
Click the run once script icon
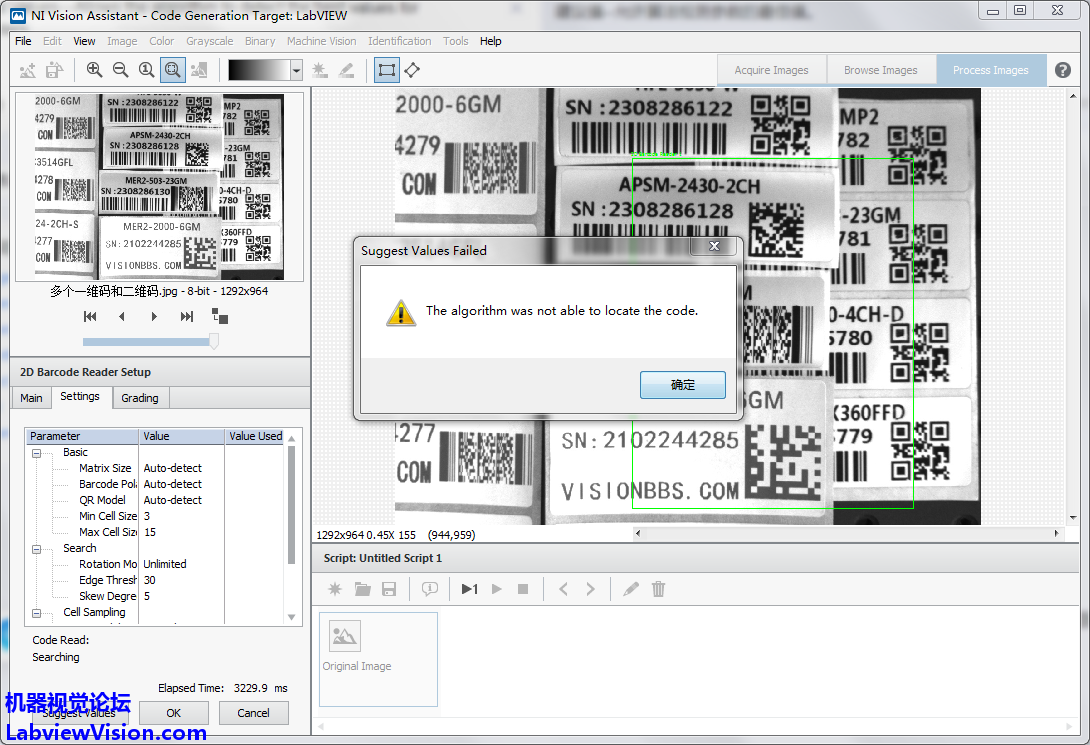tap(469, 589)
